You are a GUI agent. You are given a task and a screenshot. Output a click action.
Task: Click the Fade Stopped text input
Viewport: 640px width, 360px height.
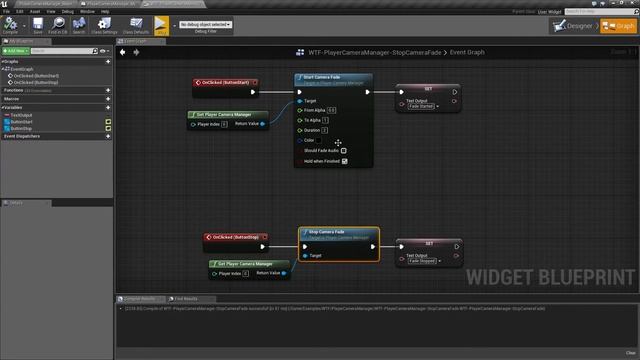click(x=422, y=261)
